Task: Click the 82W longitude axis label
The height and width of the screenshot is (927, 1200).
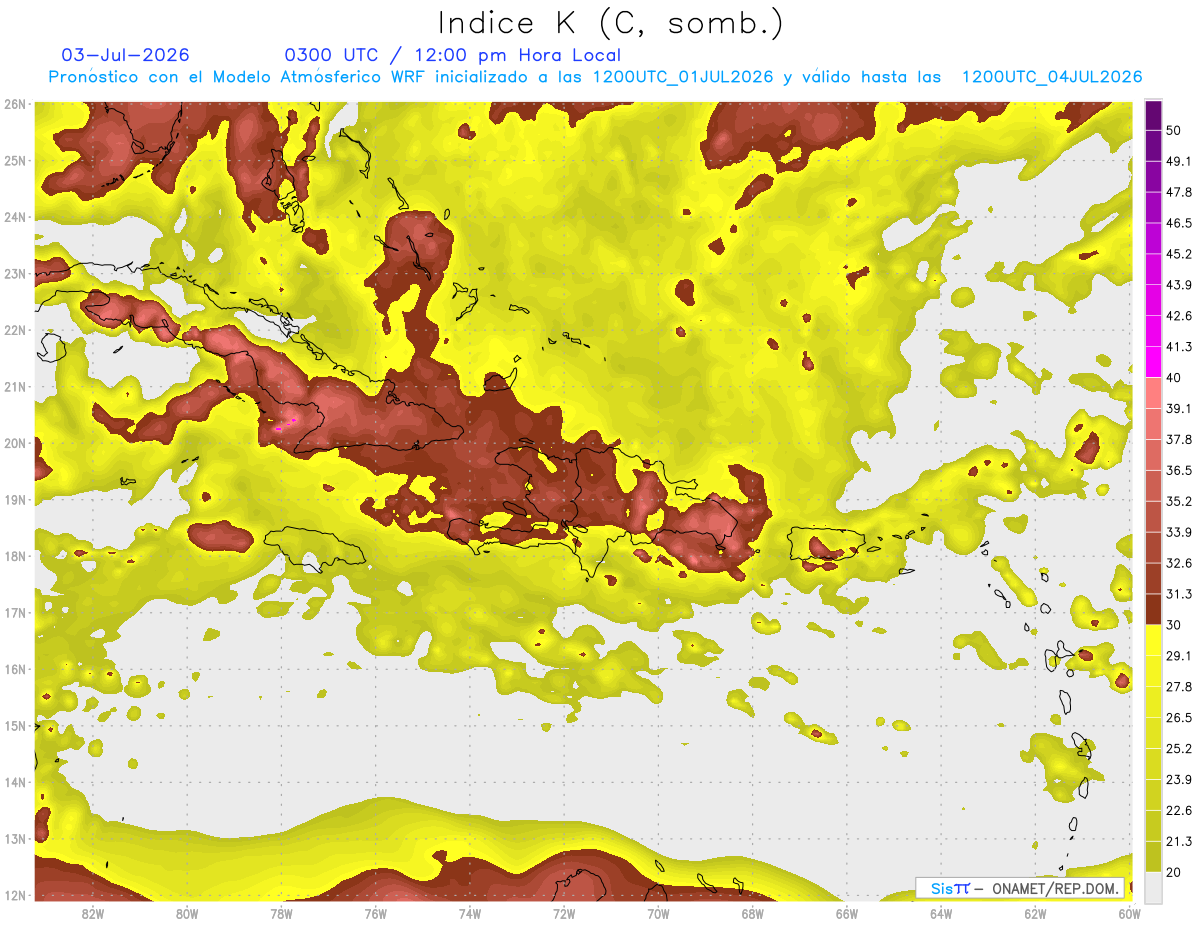Action: tap(93, 914)
